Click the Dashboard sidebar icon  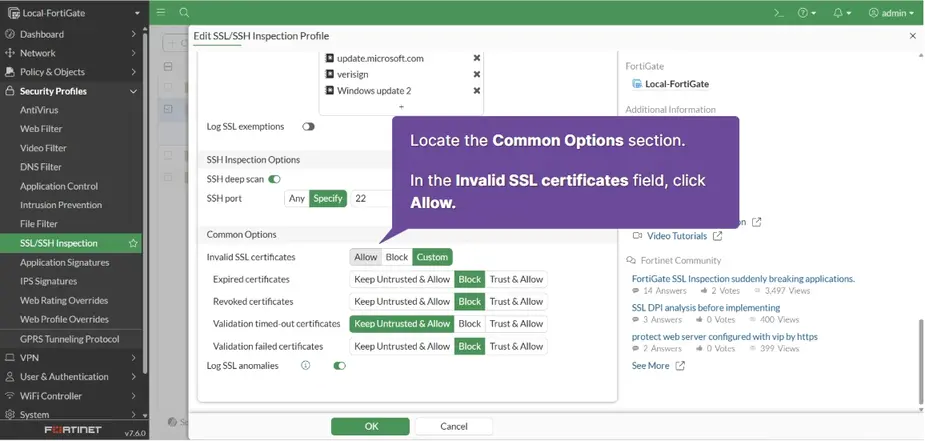[9, 34]
